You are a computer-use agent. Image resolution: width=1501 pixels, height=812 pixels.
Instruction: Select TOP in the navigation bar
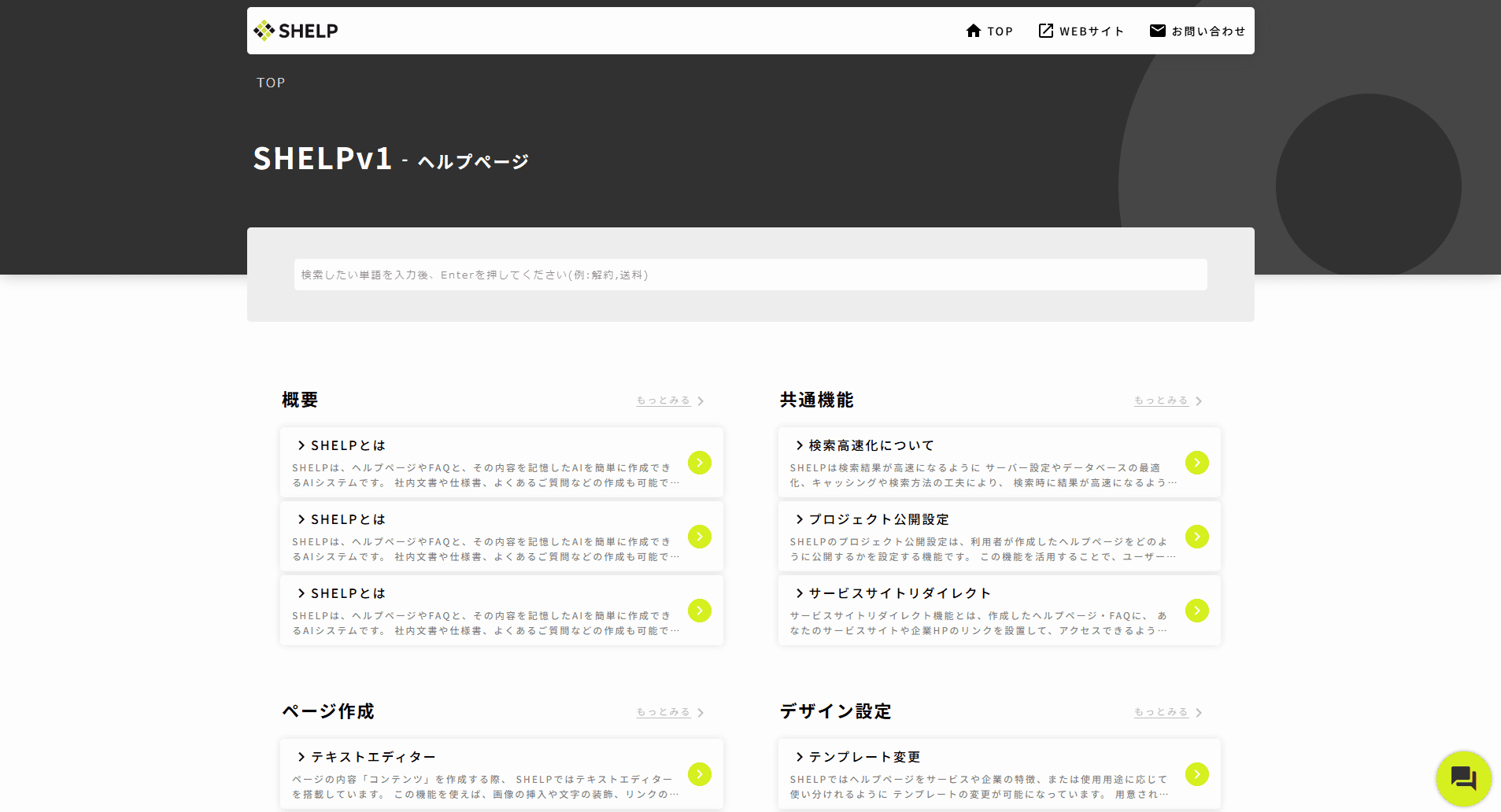999,30
